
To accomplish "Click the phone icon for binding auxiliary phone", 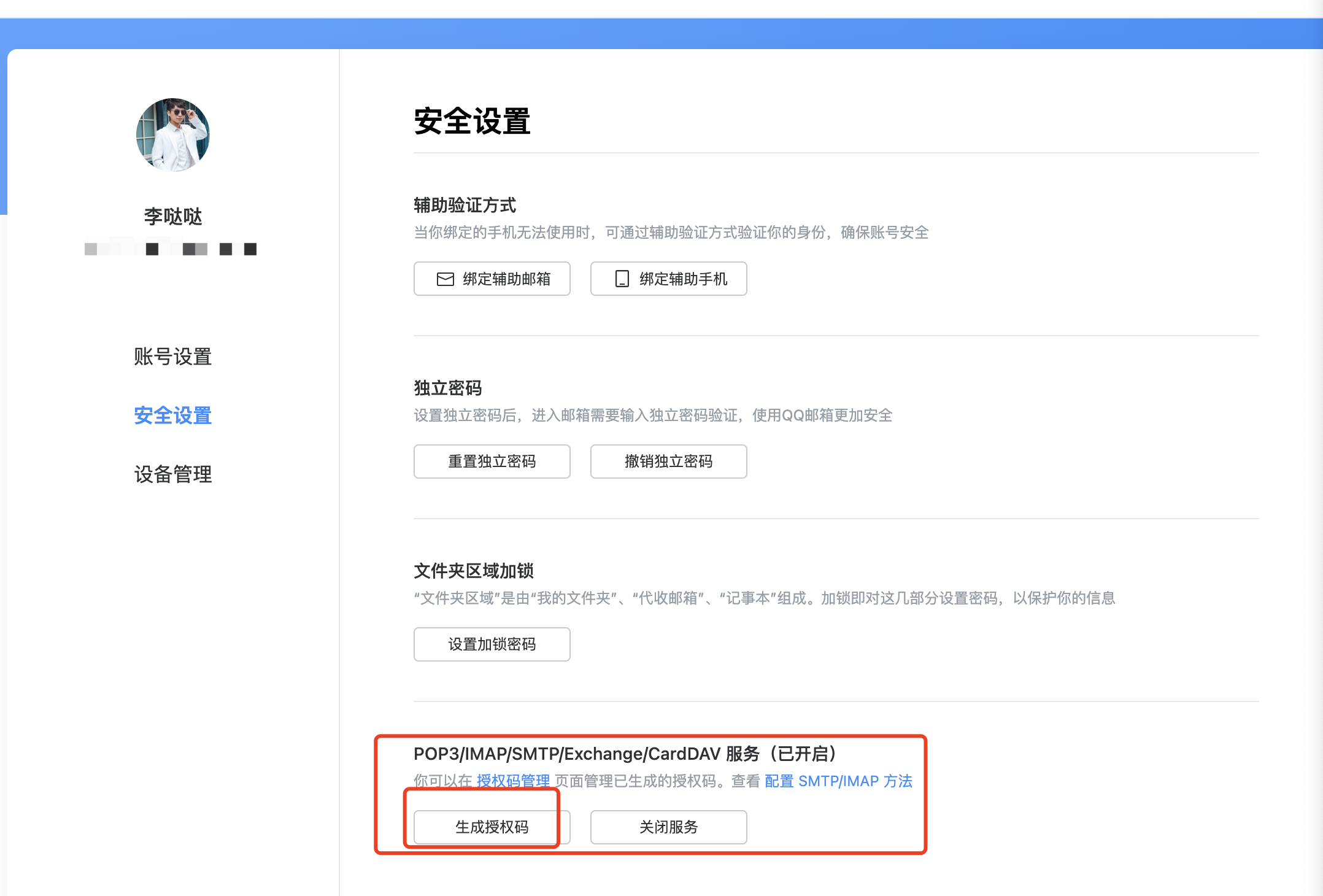I will tap(622, 279).
